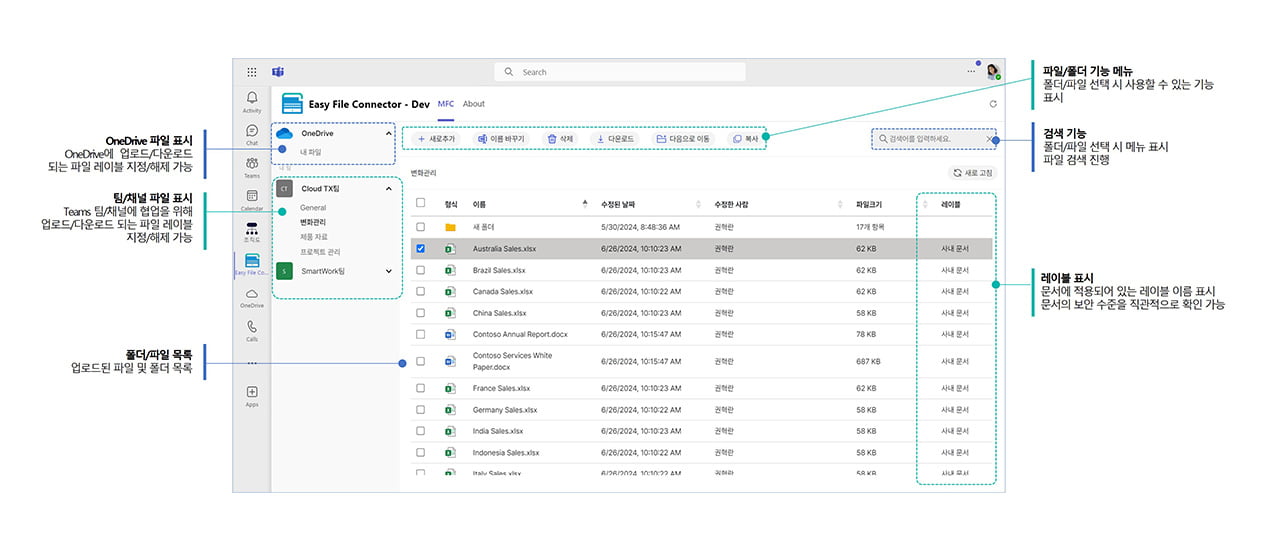This screenshot has width=1280, height=550.
Task: Click the folder icon of 새 폴더
Action: coord(450,227)
